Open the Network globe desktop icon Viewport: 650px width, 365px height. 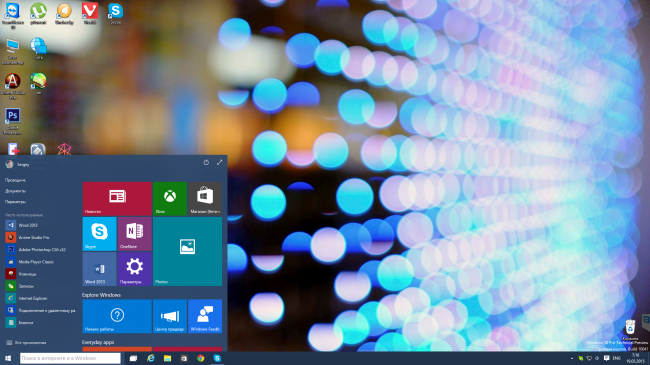coord(38,49)
